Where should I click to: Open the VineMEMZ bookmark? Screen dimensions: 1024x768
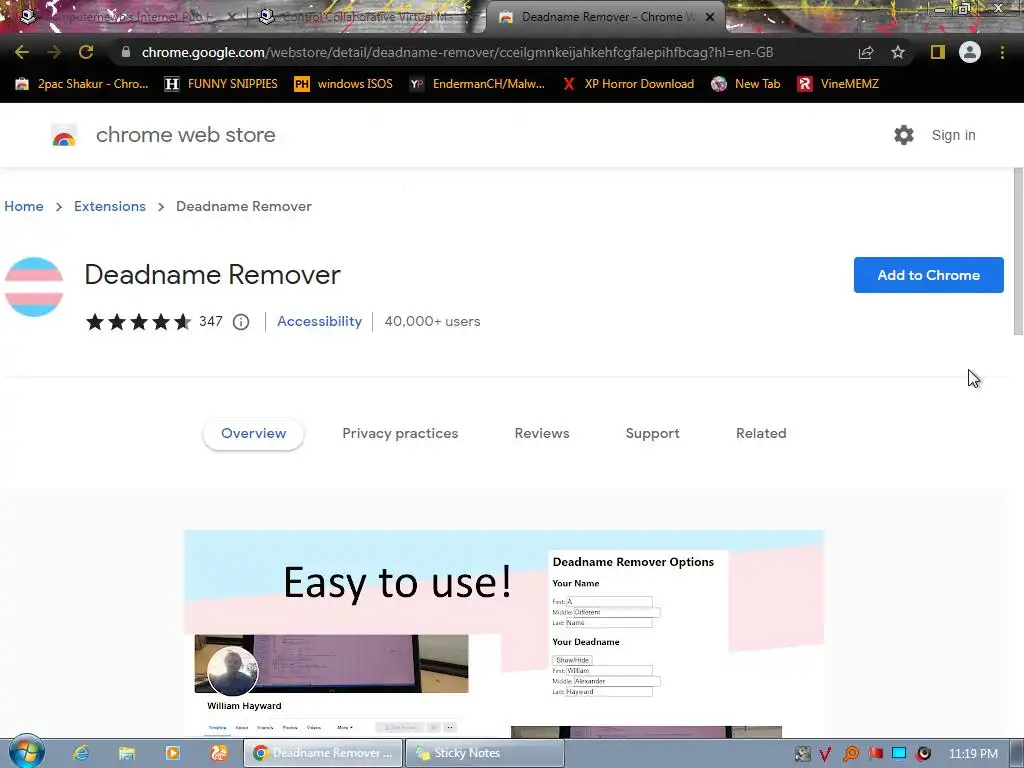tap(838, 84)
